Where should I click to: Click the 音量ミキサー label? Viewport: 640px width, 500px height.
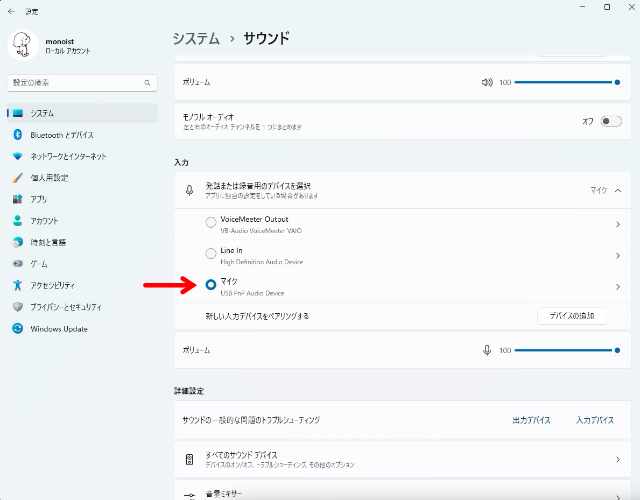point(224,494)
